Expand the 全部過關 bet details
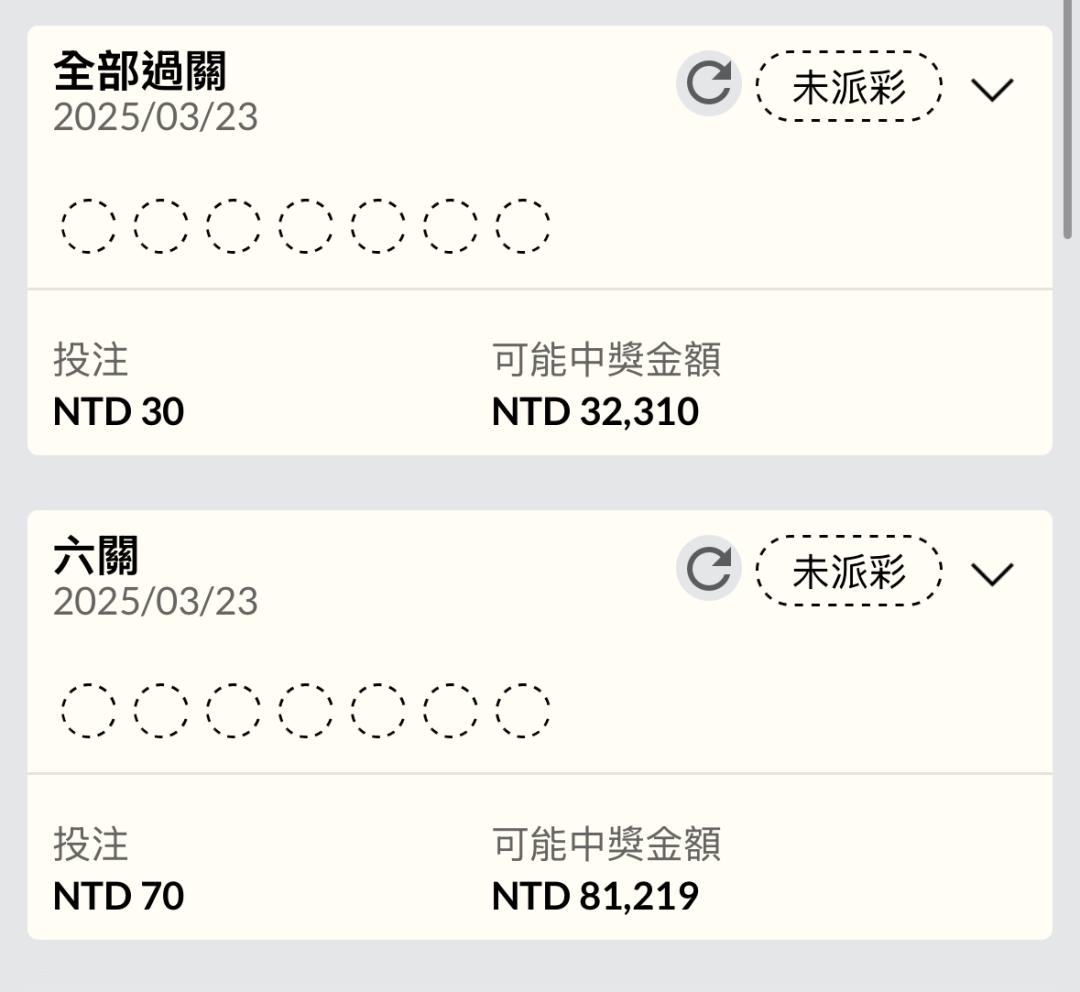 (x=992, y=90)
